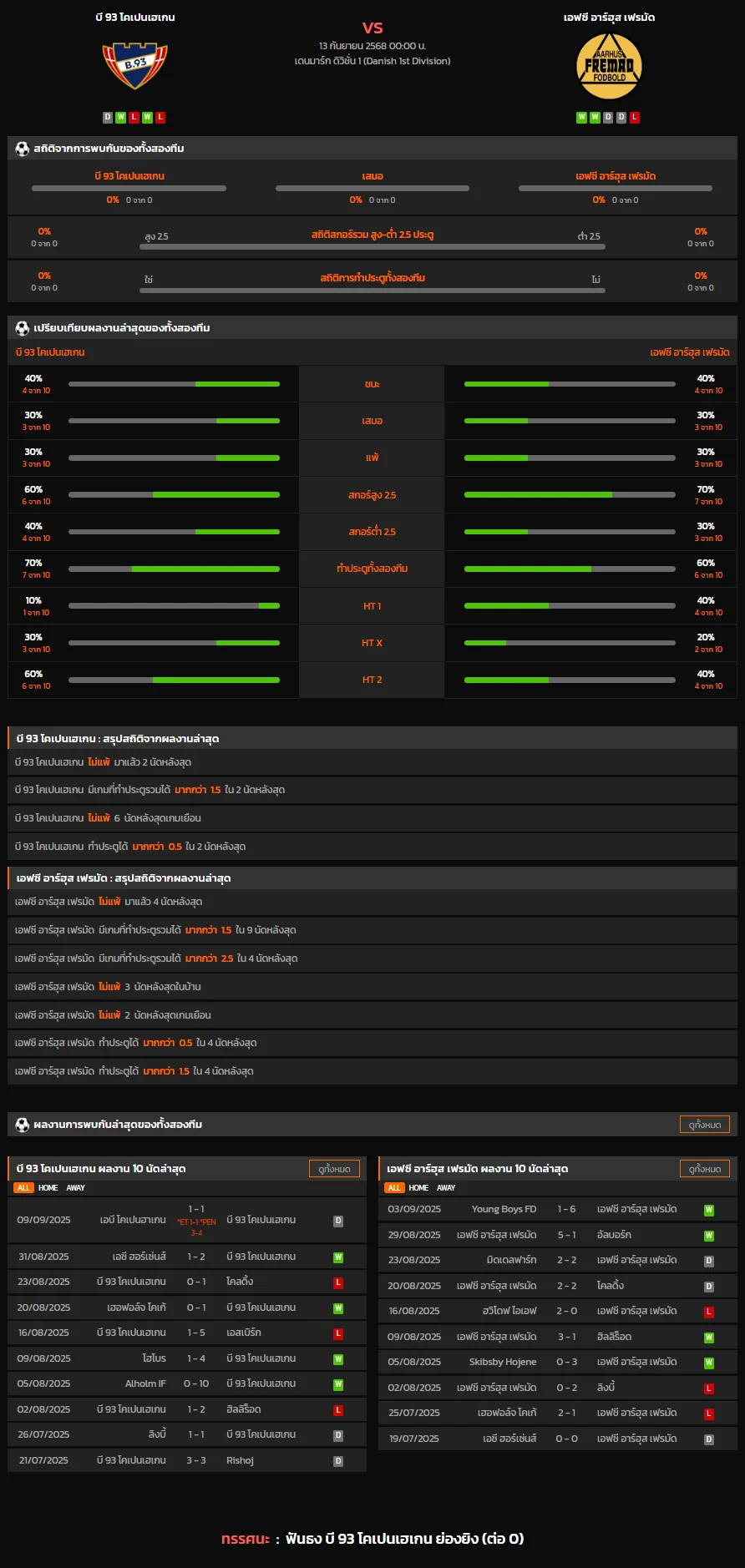Click W result badge for 05/08/2025 Alholm IF match

[x=338, y=1384]
